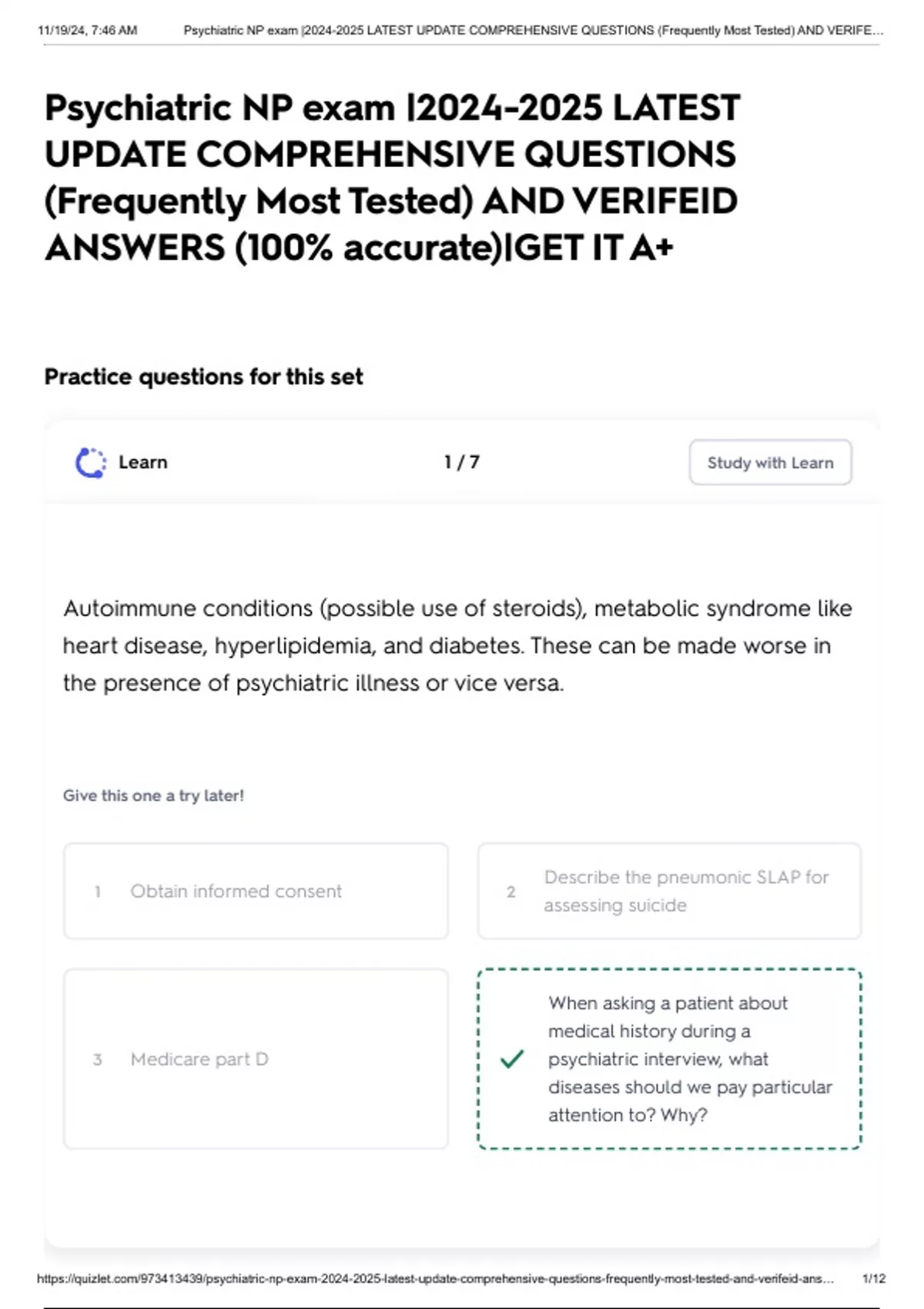Click option number 3 beside Medicare part D
924x1309 pixels.
point(98,1060)
